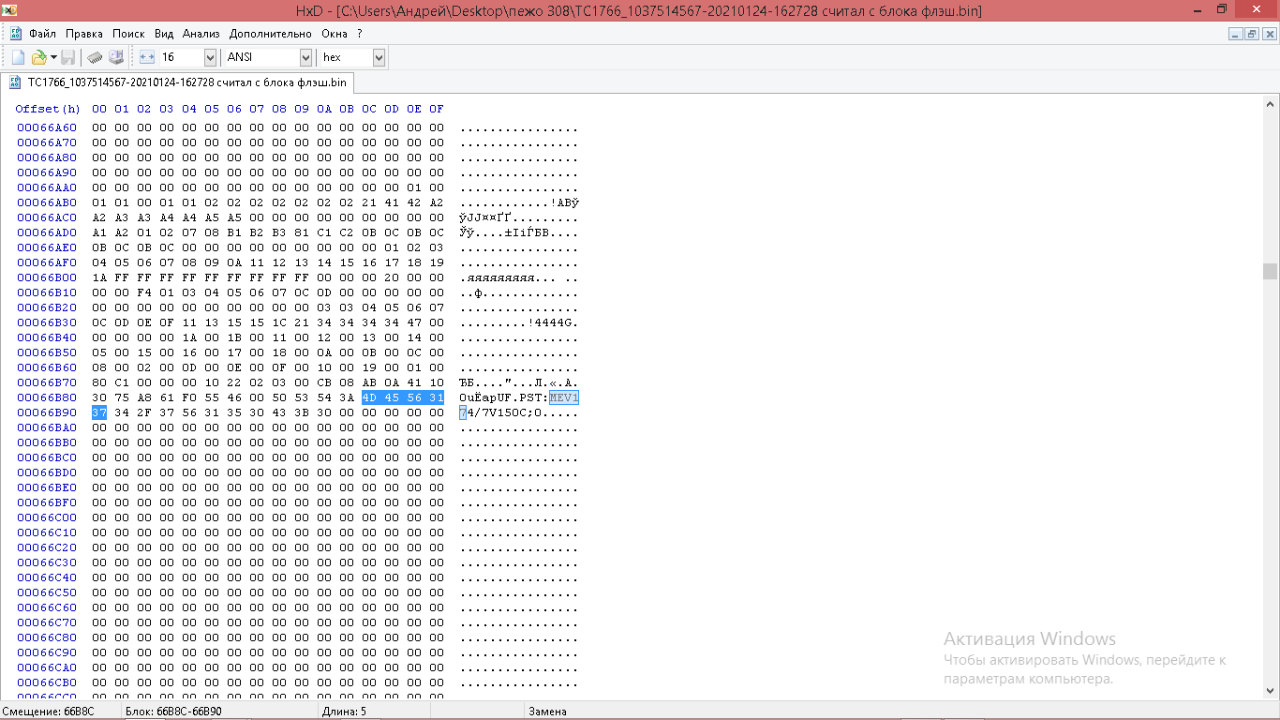The height and width of the screenshot is (720, 1280).
Task: Click the Open disk computer icon
Action: click(x=116, y=58)
